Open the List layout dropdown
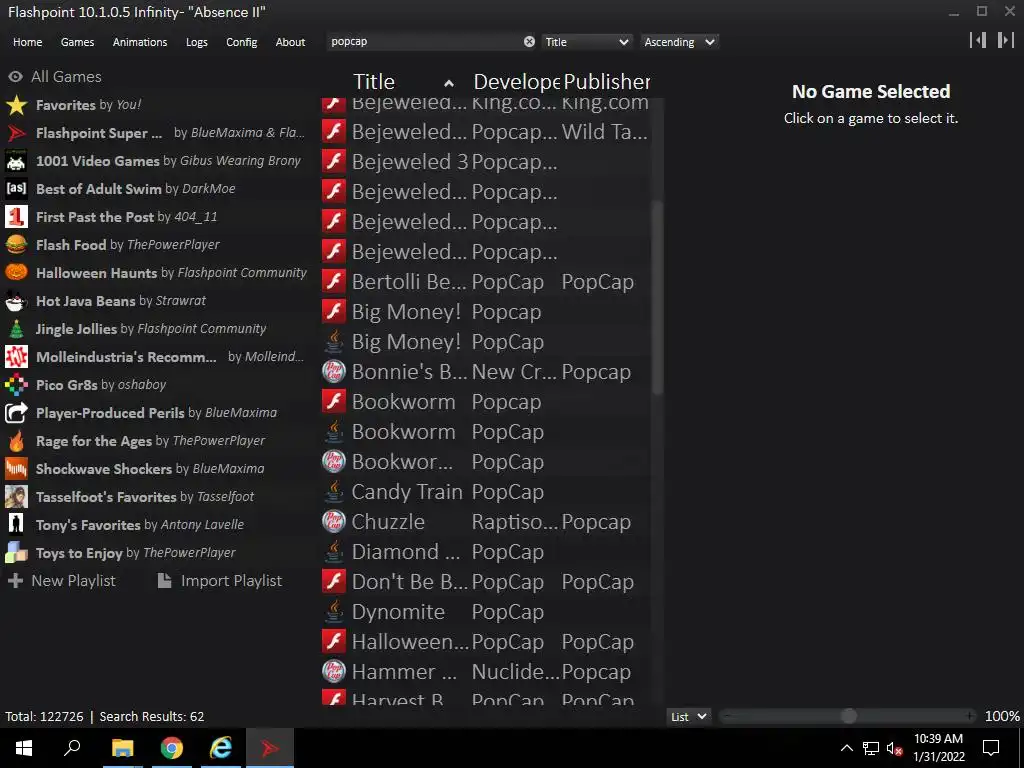Image resolution: width=1024 pixels, height=768 pixels. pos(688,716)
